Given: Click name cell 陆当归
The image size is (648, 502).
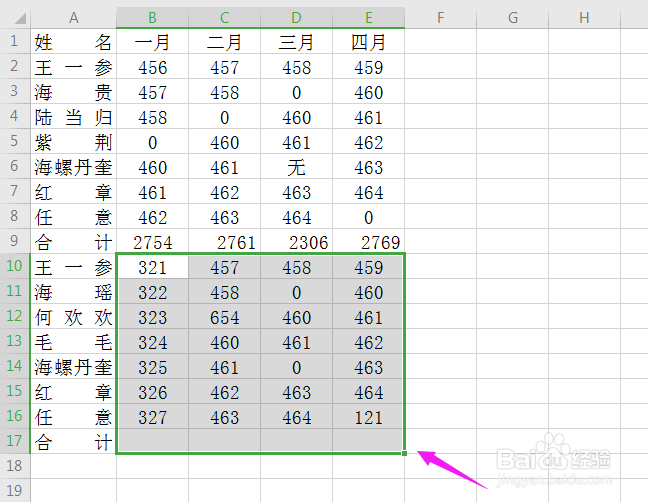Looking at the screenshot, I should [x=74, y=117].
